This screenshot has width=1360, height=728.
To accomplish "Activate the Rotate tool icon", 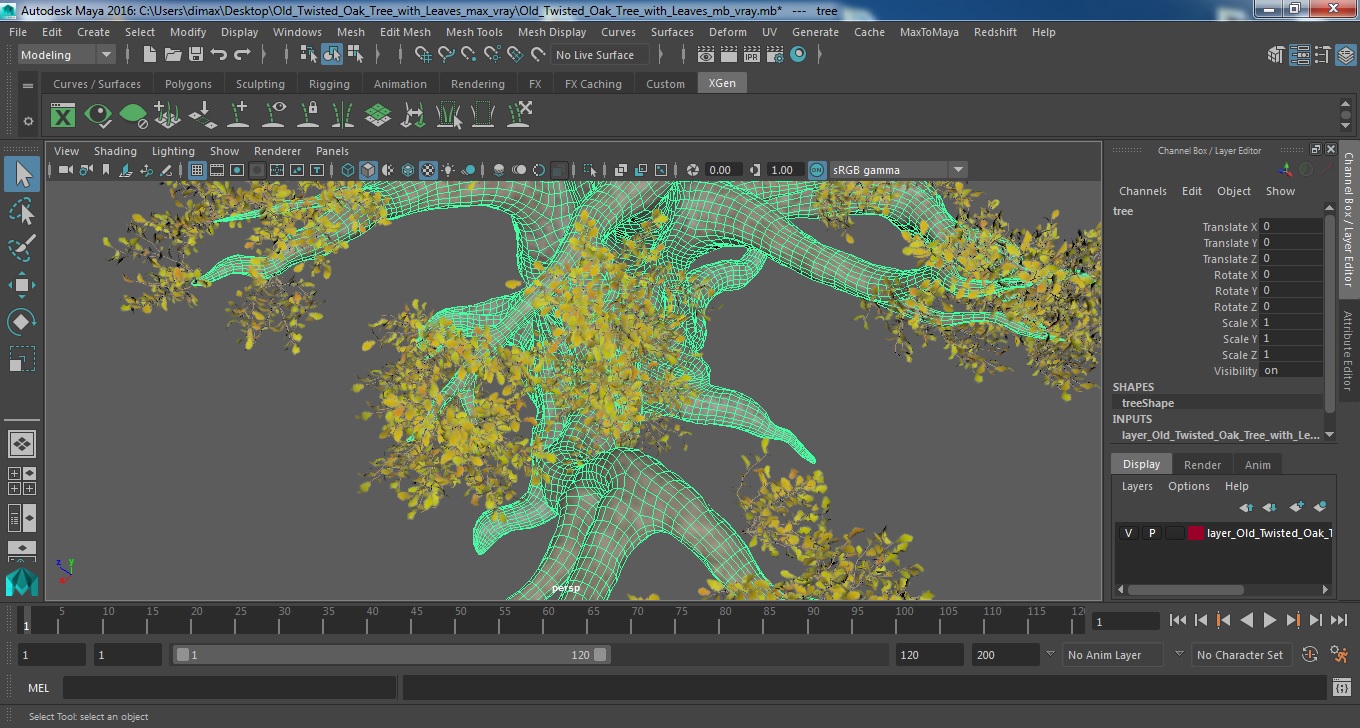I will [x=22, y=322].
